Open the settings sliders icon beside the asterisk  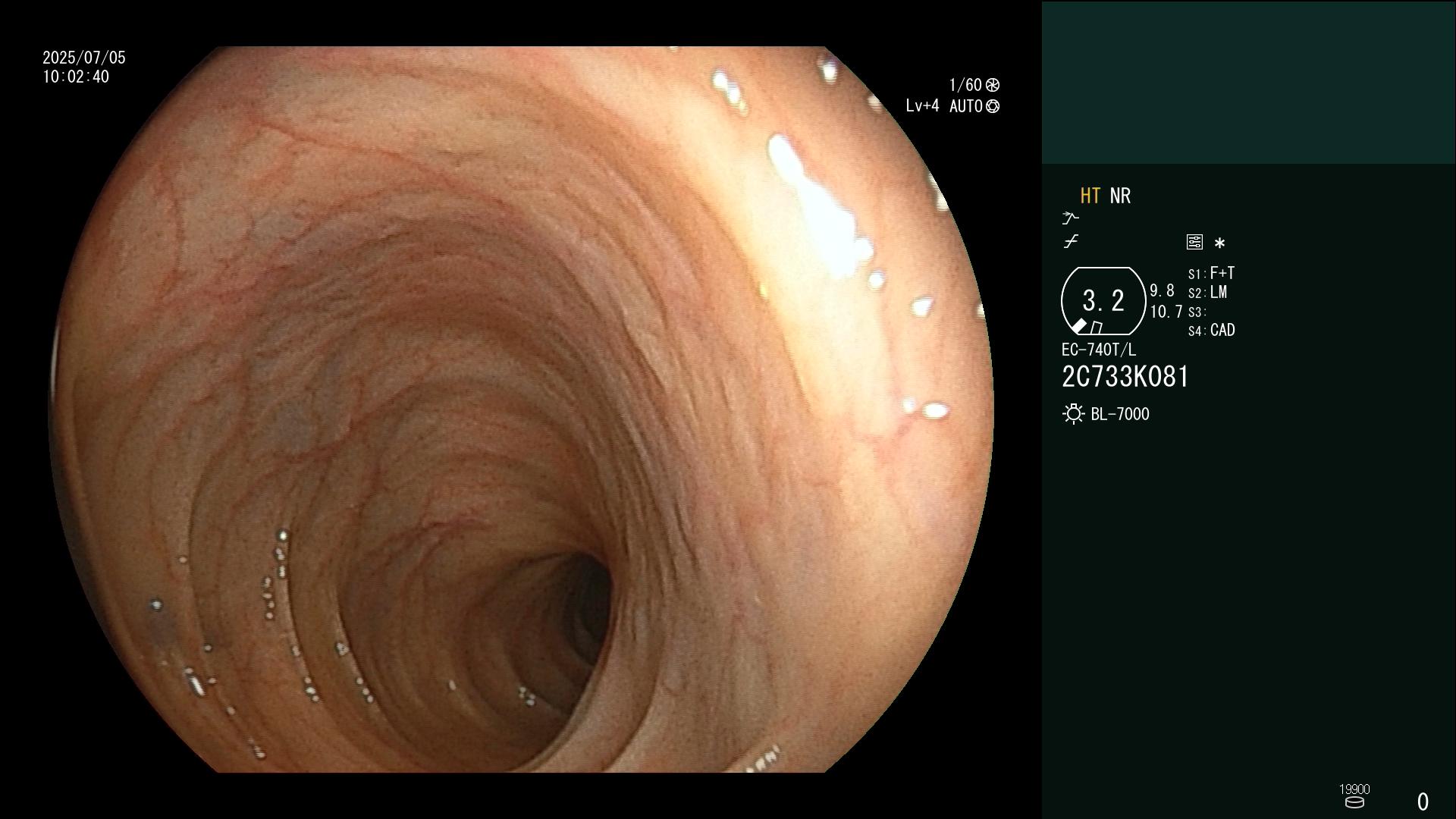pyautogui.click(x=1194, y=242)
